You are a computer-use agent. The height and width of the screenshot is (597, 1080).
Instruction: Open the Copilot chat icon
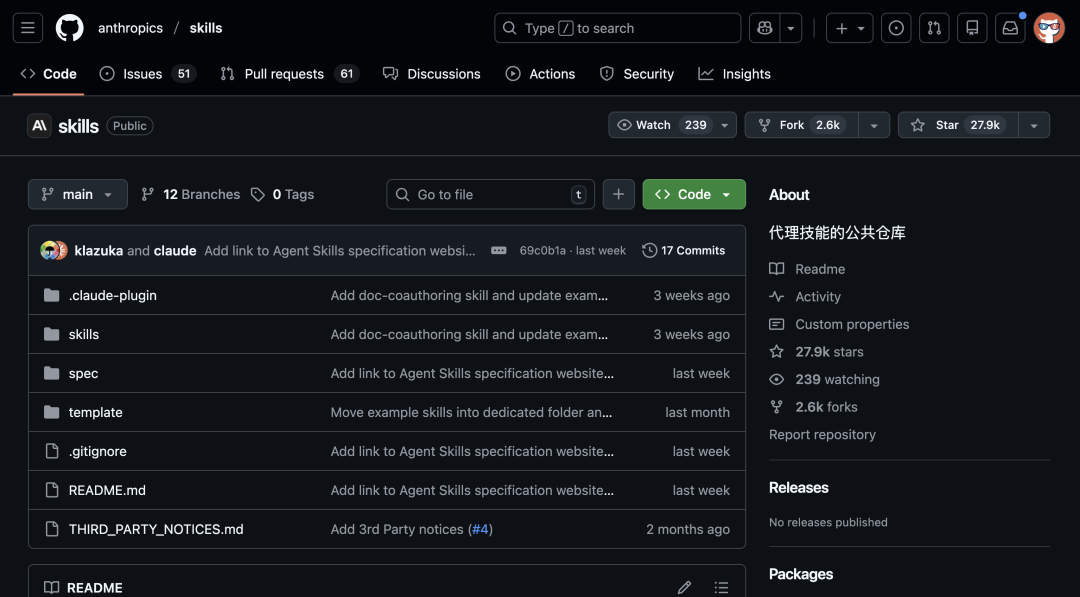(x=765, y=28)
